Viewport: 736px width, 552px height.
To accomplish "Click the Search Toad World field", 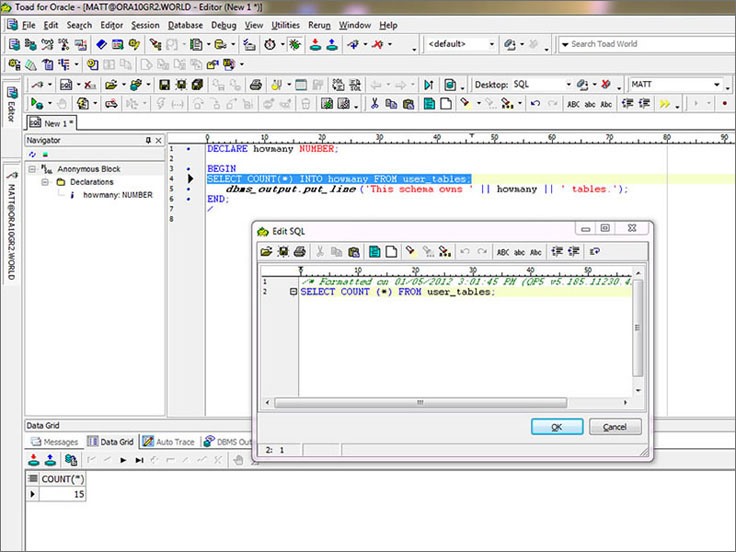I will [x=650, y=44].
